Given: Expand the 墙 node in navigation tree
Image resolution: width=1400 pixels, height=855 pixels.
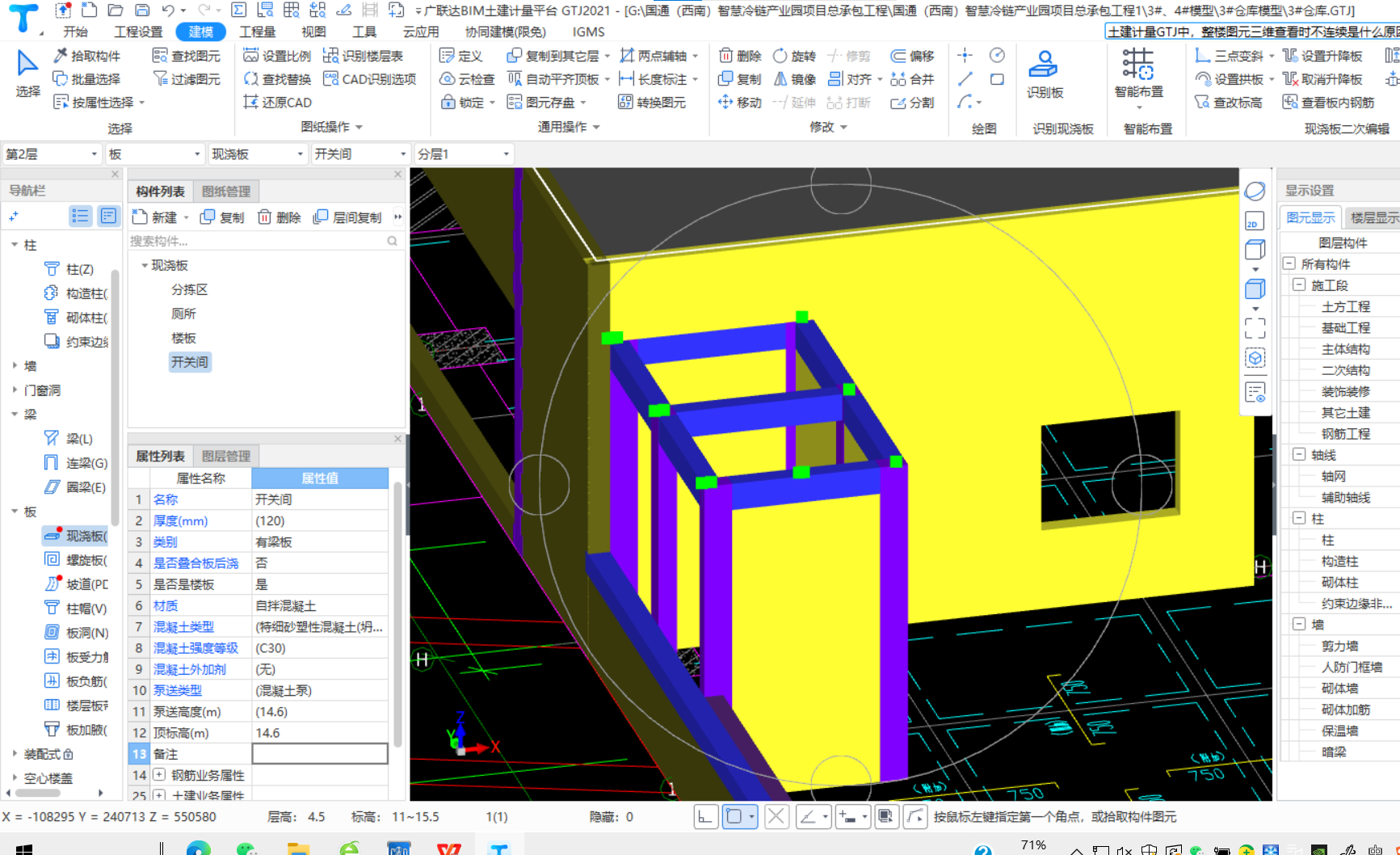Looking at the screenshot, I should click(15, 366).
